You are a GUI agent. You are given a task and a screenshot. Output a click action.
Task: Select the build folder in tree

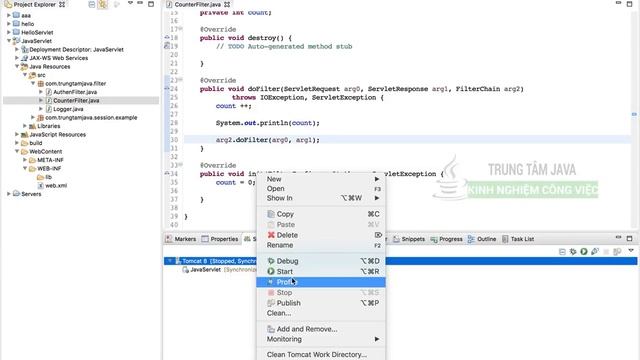tap(36, 143)
